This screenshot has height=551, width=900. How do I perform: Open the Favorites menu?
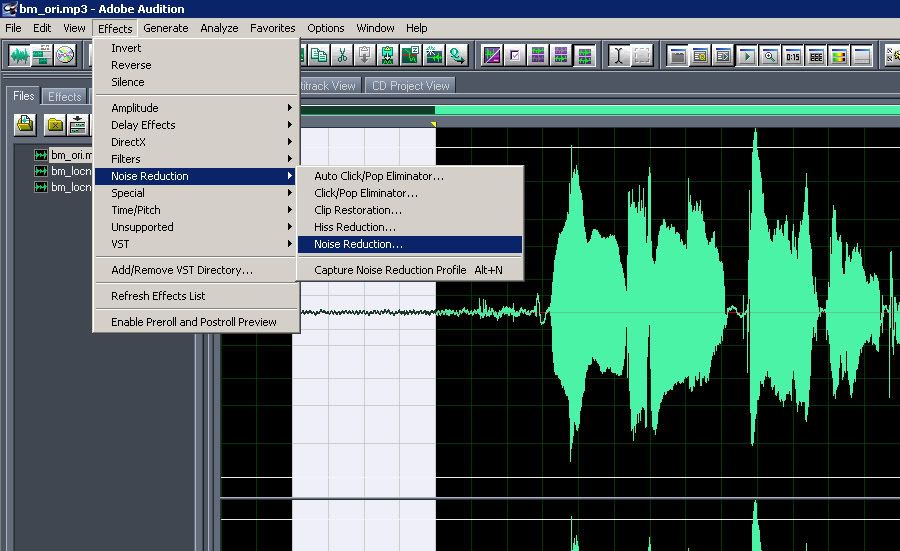click(273, 28)
